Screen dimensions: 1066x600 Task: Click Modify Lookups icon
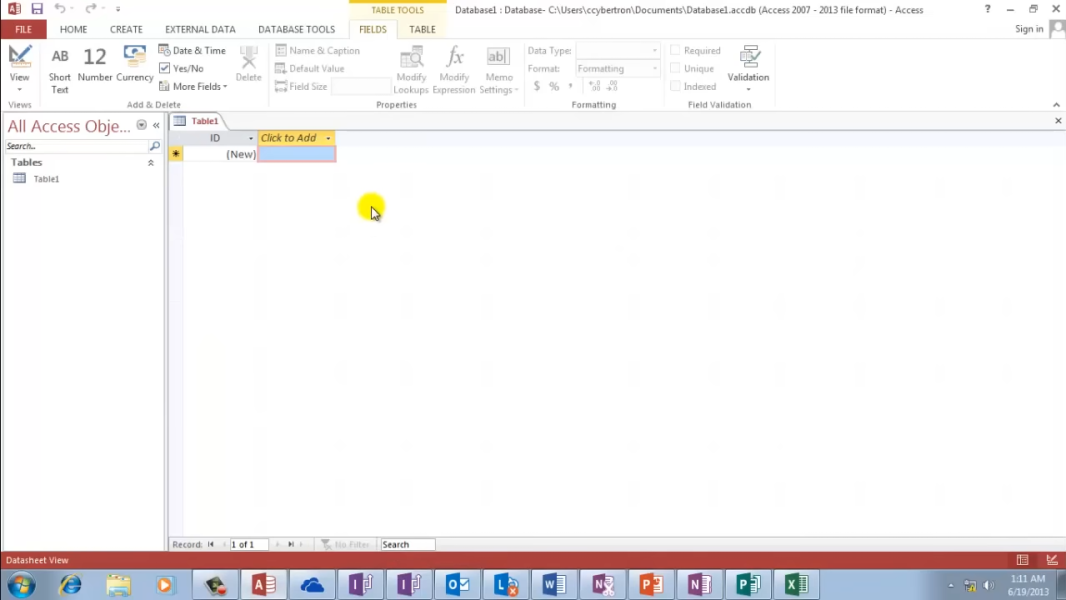pyautogui.click(x=411, y=57)
